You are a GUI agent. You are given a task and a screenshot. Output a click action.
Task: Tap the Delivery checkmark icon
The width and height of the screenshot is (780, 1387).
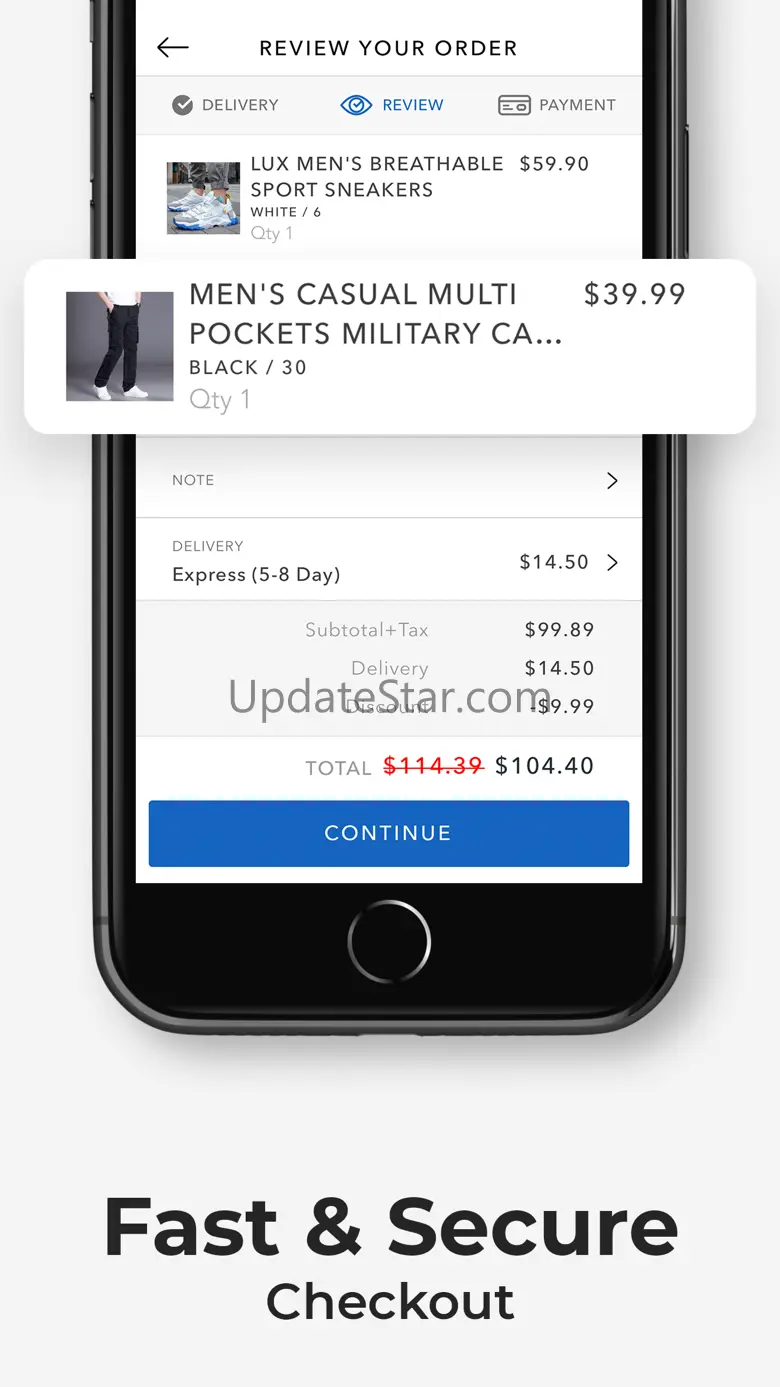pos(182,105)
